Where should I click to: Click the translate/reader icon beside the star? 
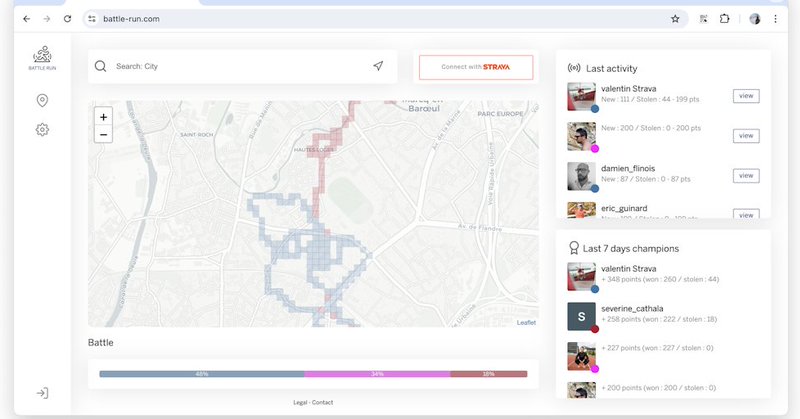[x=704, y=19]
